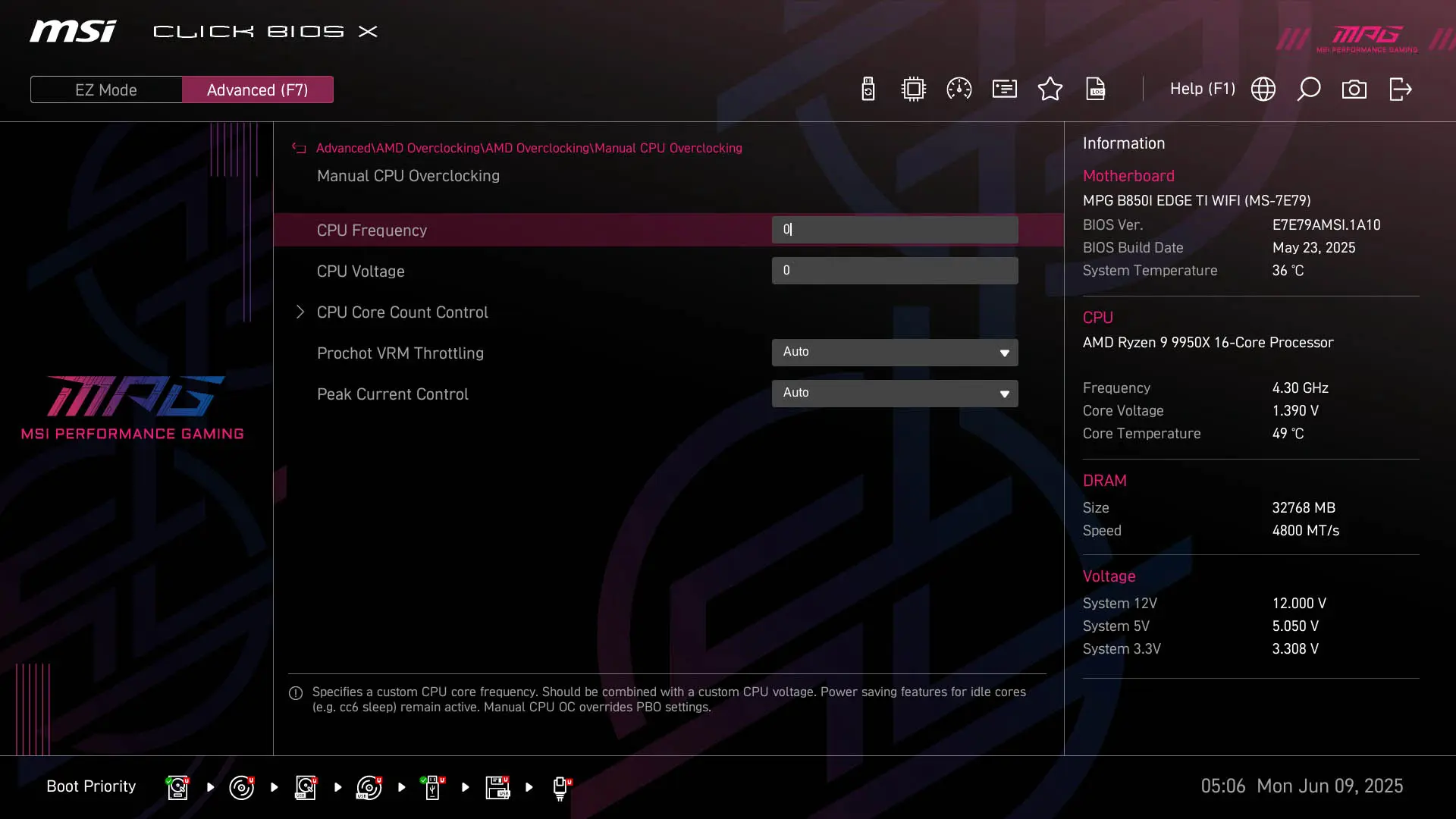Select the network cable boot priority icon
This screenshot has height=819, width=1456.
[x=561, y=789]
